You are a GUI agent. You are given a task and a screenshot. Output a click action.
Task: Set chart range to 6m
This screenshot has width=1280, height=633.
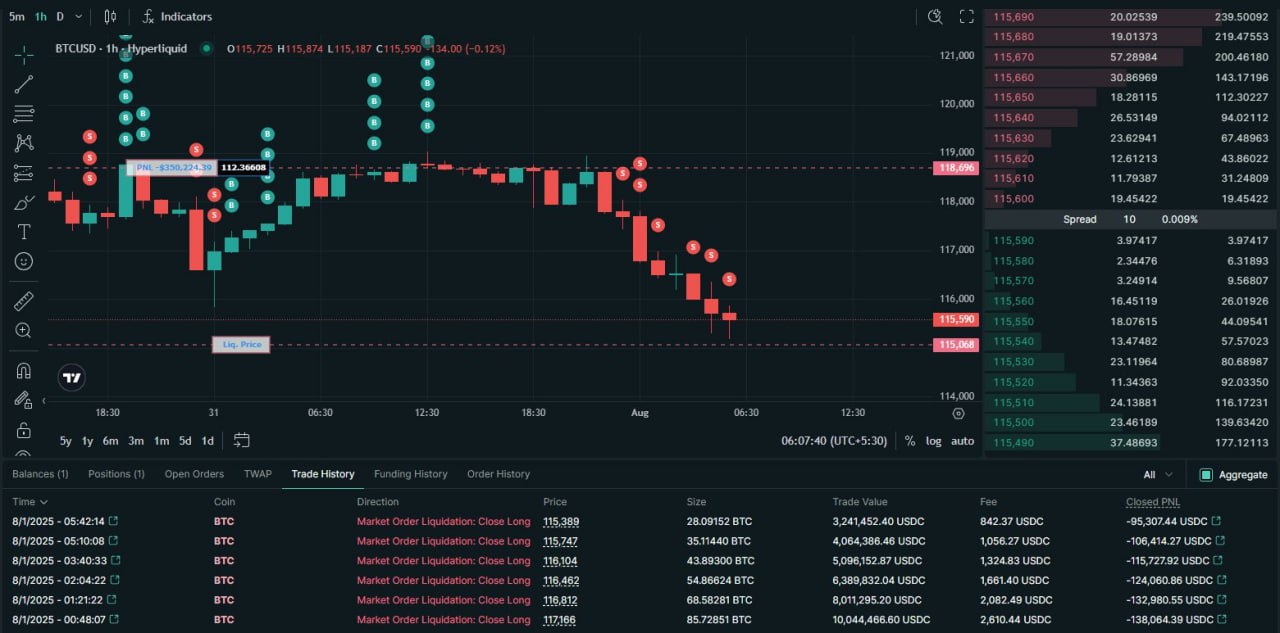(x=110, y=441)
